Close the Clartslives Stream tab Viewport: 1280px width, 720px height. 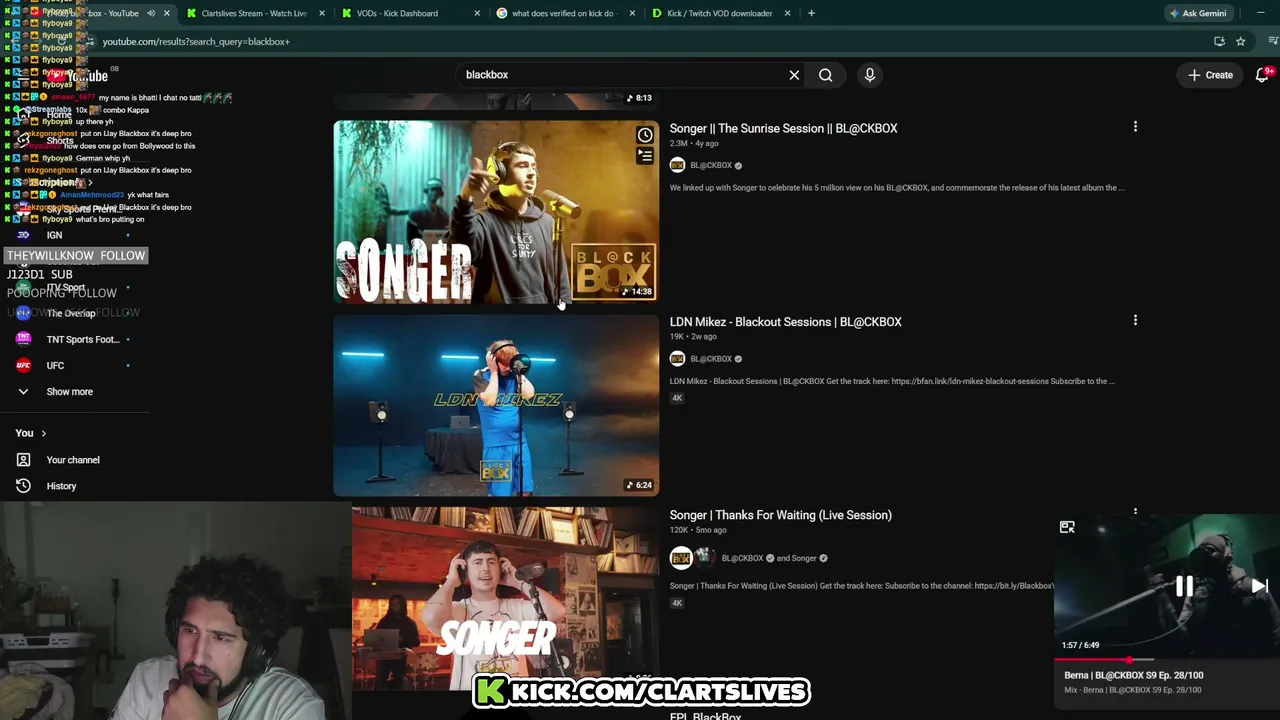click(322, 13)
